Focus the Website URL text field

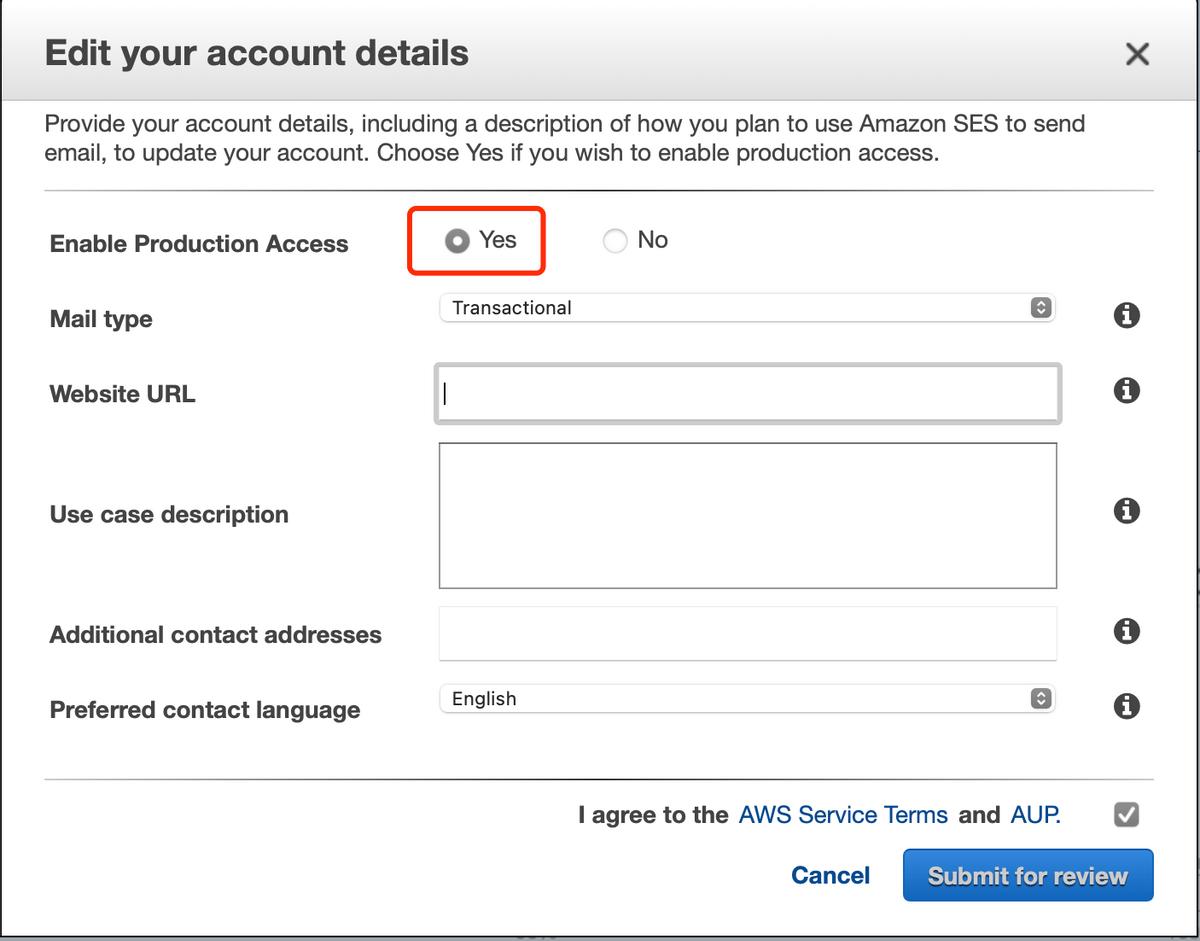(747, 394)
